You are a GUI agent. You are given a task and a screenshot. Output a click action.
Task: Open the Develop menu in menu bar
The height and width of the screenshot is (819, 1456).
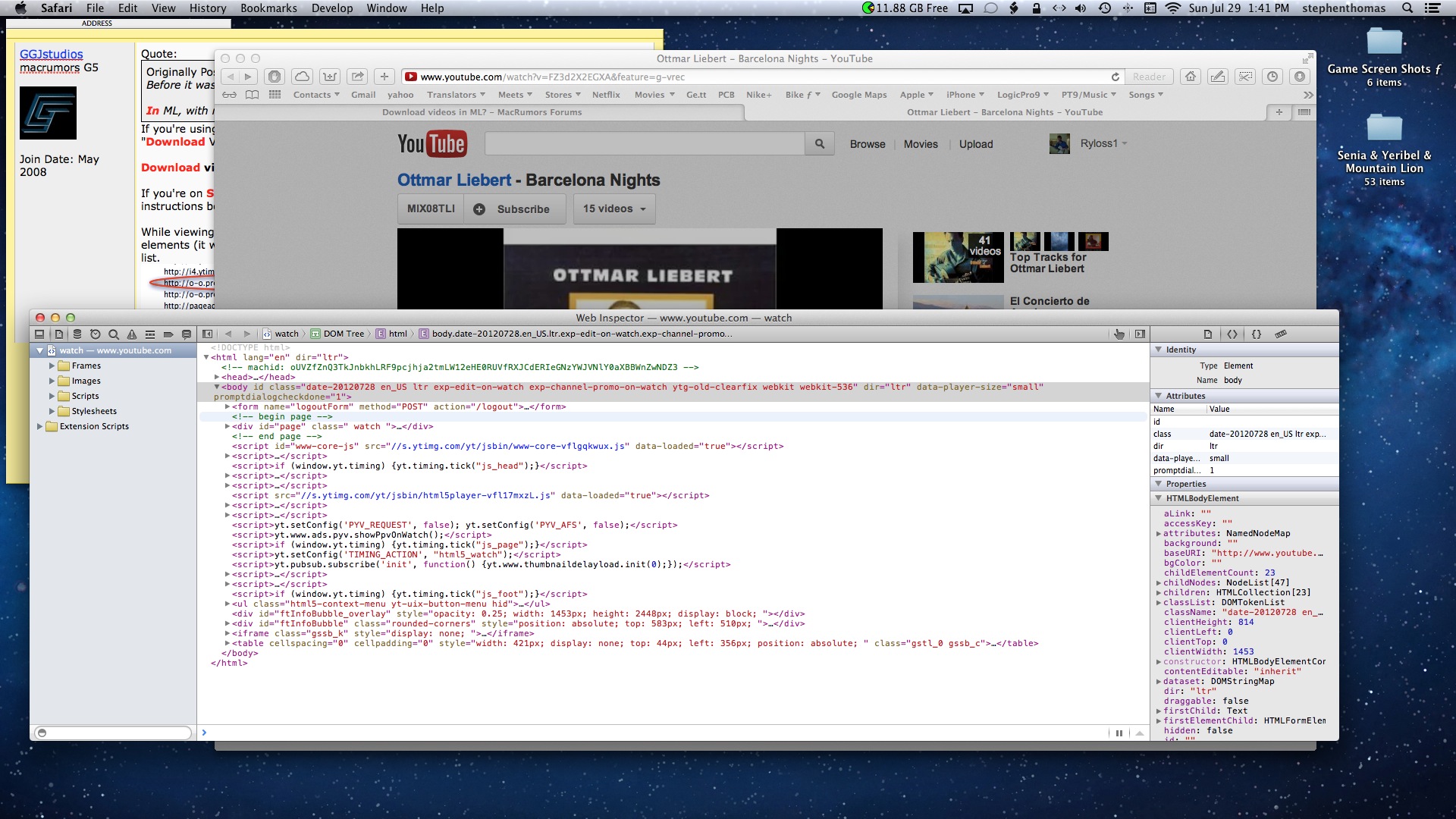click(x=332, y=8)
